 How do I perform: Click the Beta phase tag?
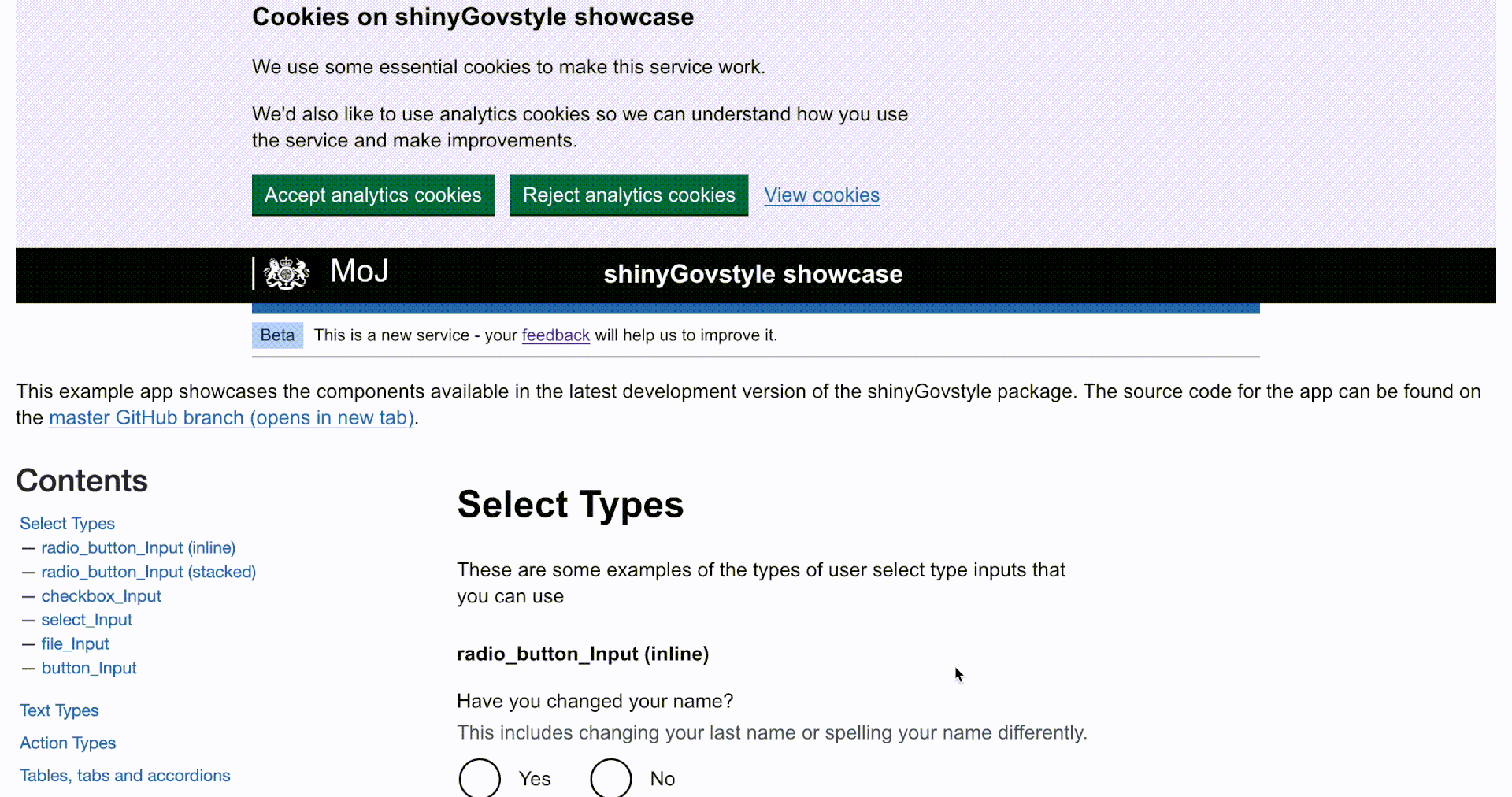coord(277,335)
